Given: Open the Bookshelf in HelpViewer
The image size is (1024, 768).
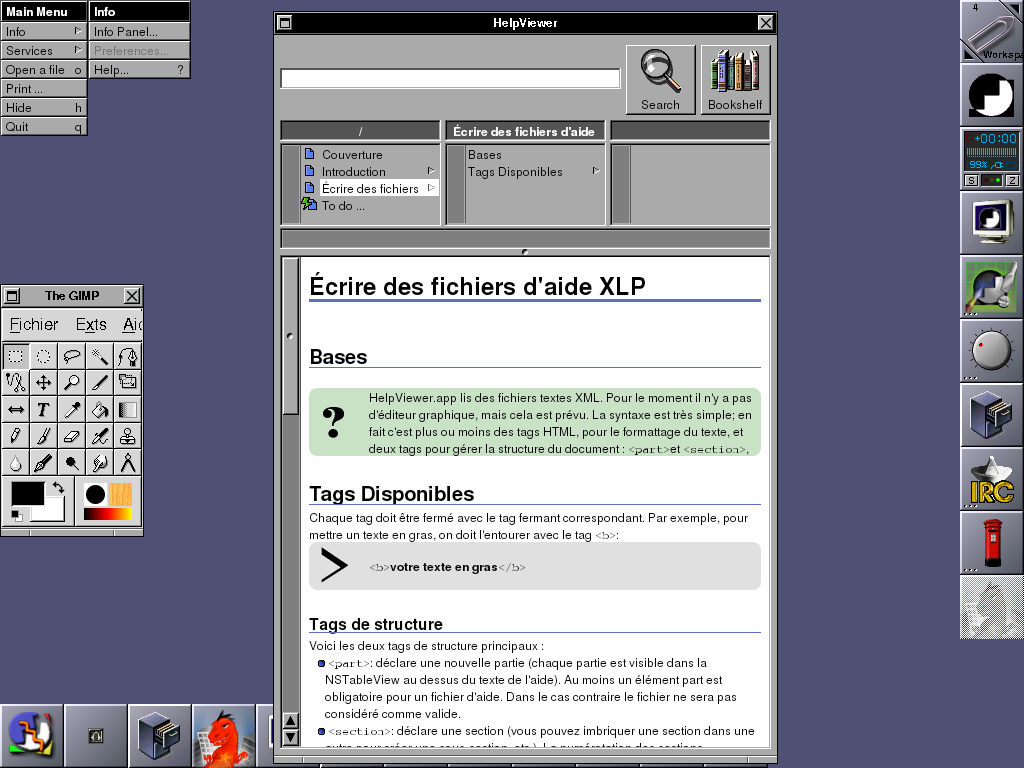Looking at the screenshot, I should pos(735,80).
